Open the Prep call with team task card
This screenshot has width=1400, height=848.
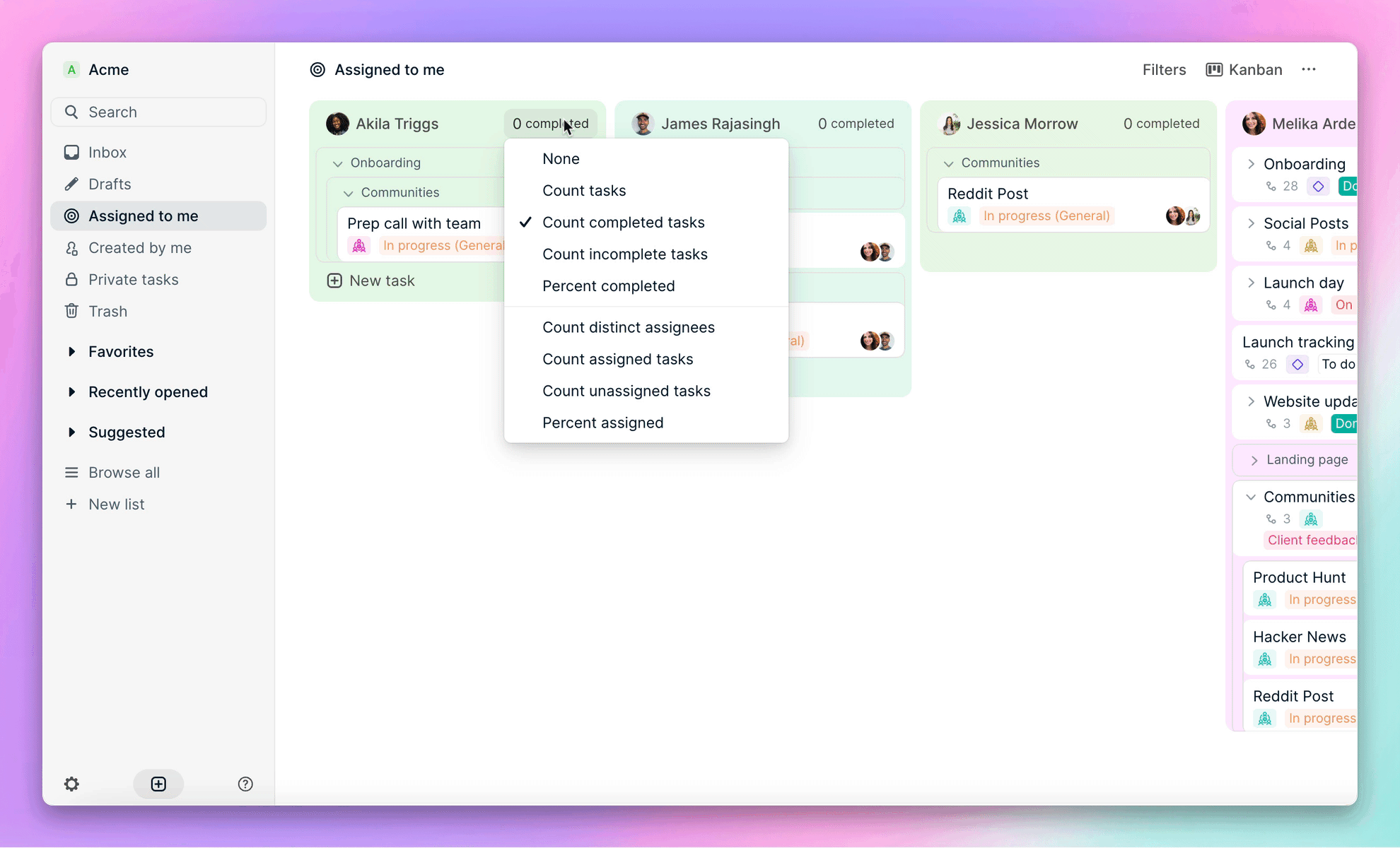[x=414, y=223]
